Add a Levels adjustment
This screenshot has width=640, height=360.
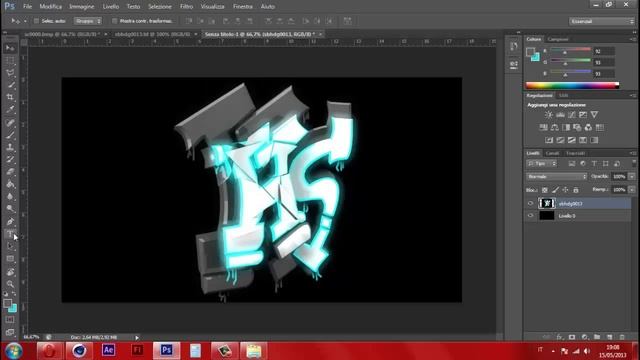point(560,115)
